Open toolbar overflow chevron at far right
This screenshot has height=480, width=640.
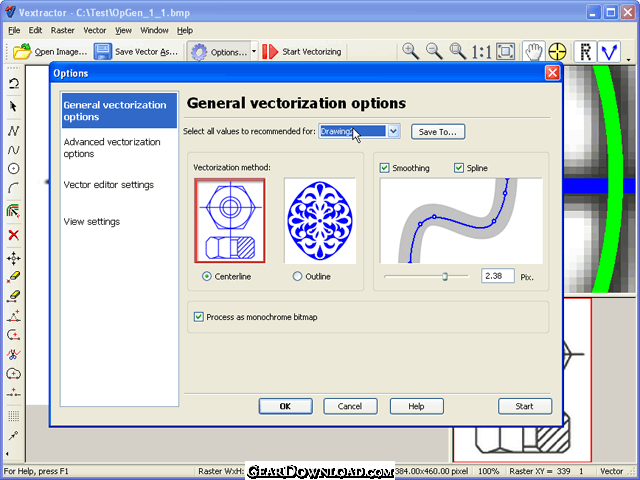click(629, 59)
